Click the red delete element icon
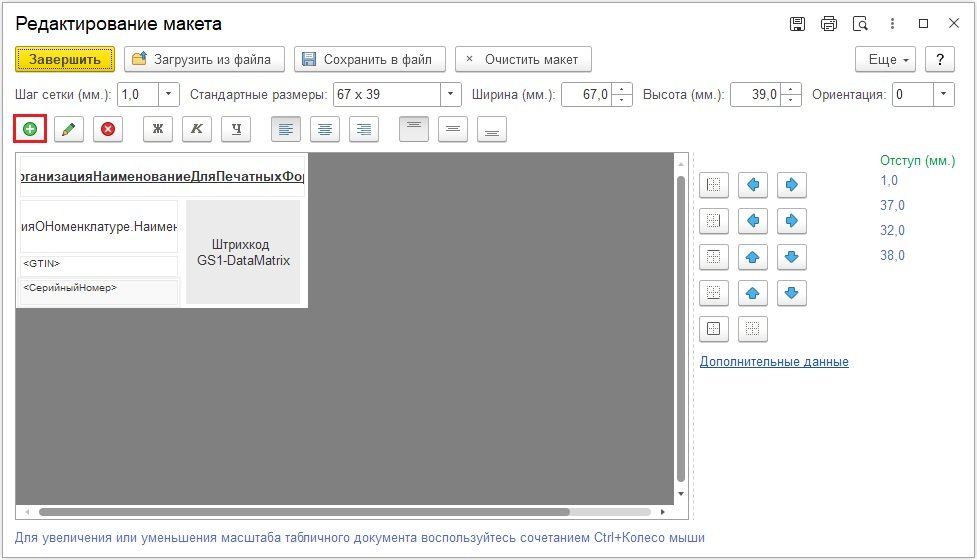Image resolution: width=977 pixels, height=560 pixels. (x=108, y=129)
